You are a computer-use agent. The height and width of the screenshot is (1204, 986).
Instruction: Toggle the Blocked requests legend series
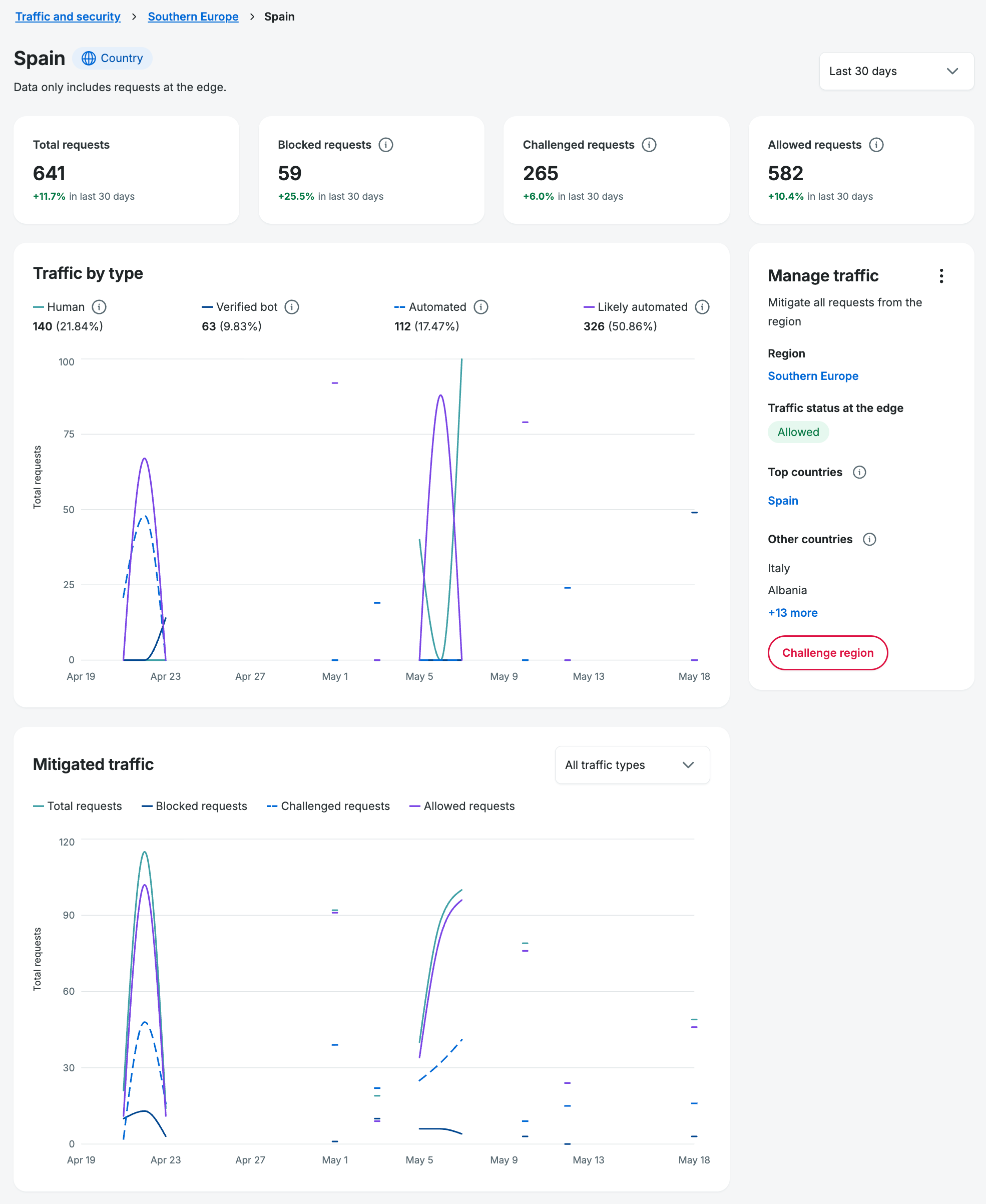194,806
